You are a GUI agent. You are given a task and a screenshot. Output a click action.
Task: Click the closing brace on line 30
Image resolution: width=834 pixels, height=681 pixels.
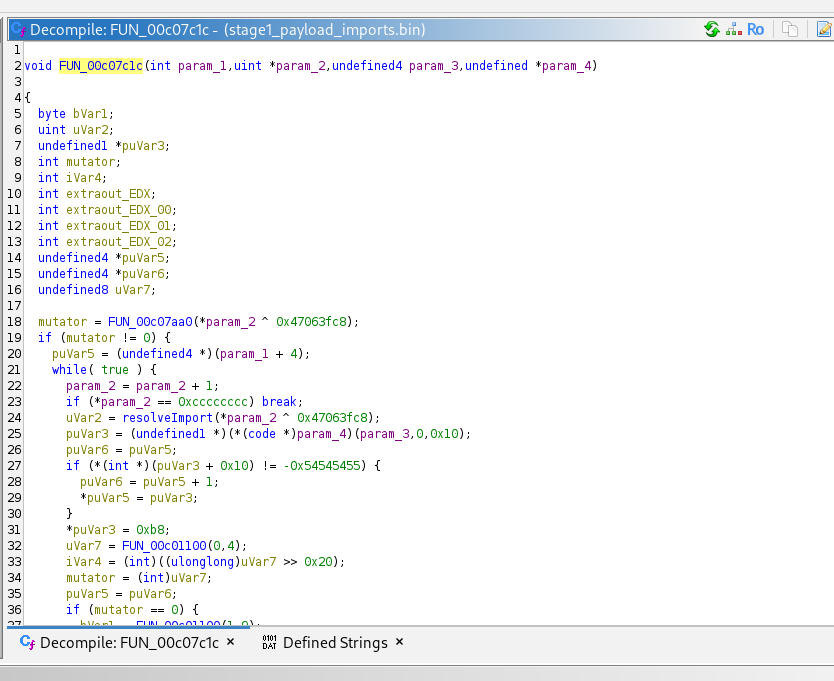(x=69, y=513)
